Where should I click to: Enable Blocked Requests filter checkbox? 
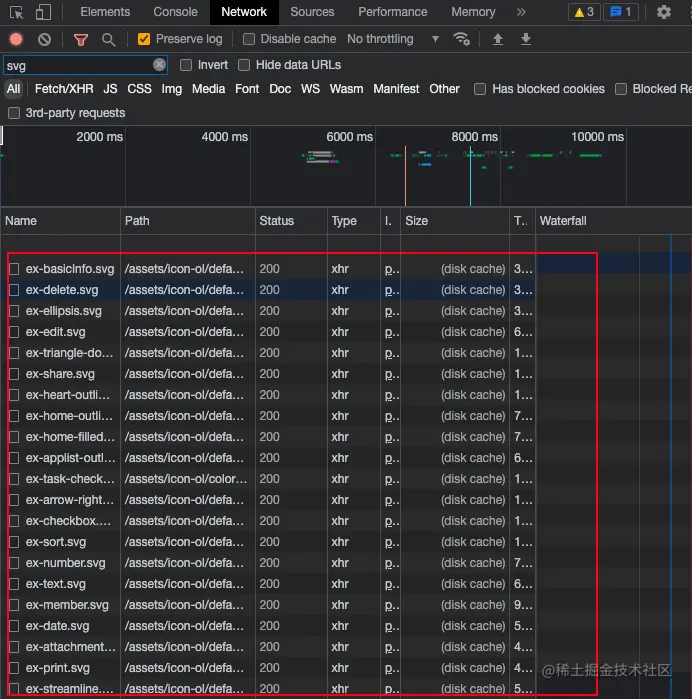pyautogui.click(x=621, y=89)
